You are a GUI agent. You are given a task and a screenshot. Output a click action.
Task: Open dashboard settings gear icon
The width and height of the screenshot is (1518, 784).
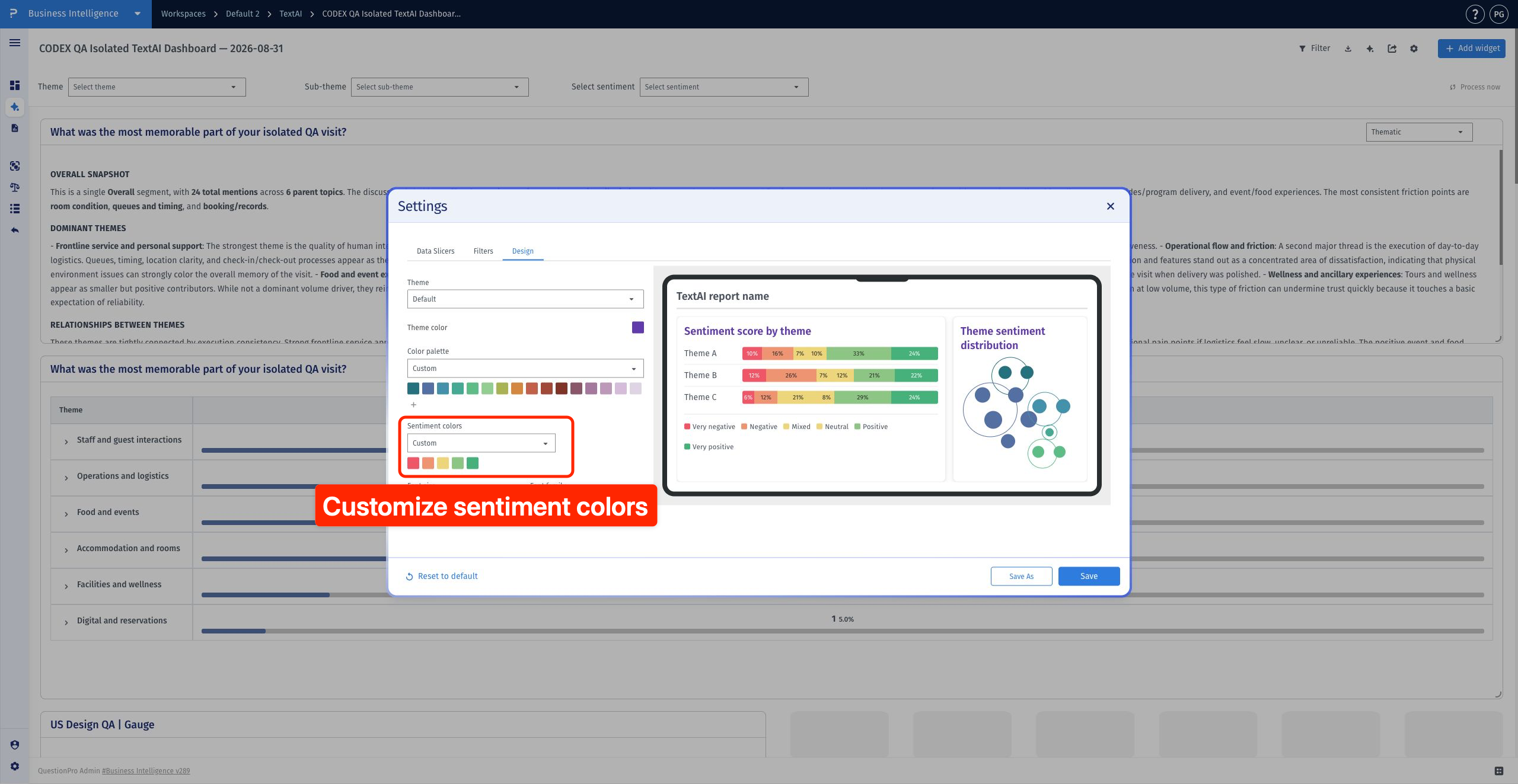[1414, 49]
